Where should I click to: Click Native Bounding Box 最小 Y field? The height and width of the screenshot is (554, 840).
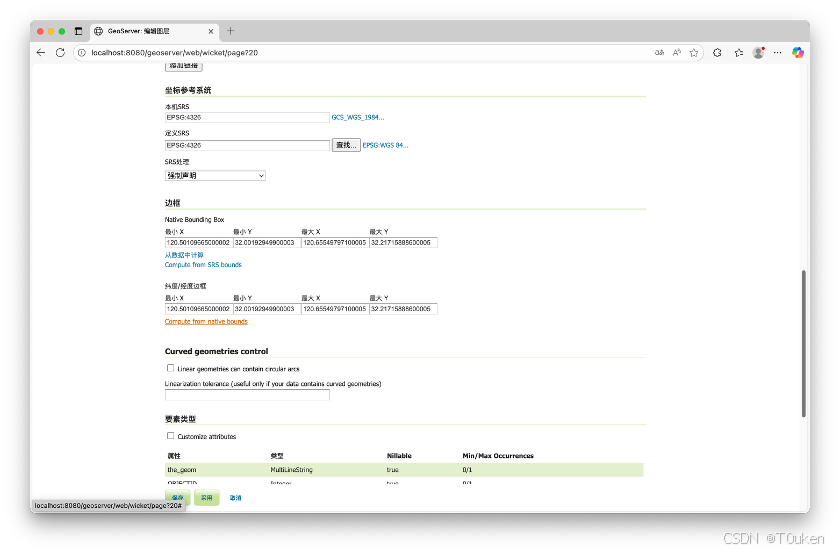(267, 243)
